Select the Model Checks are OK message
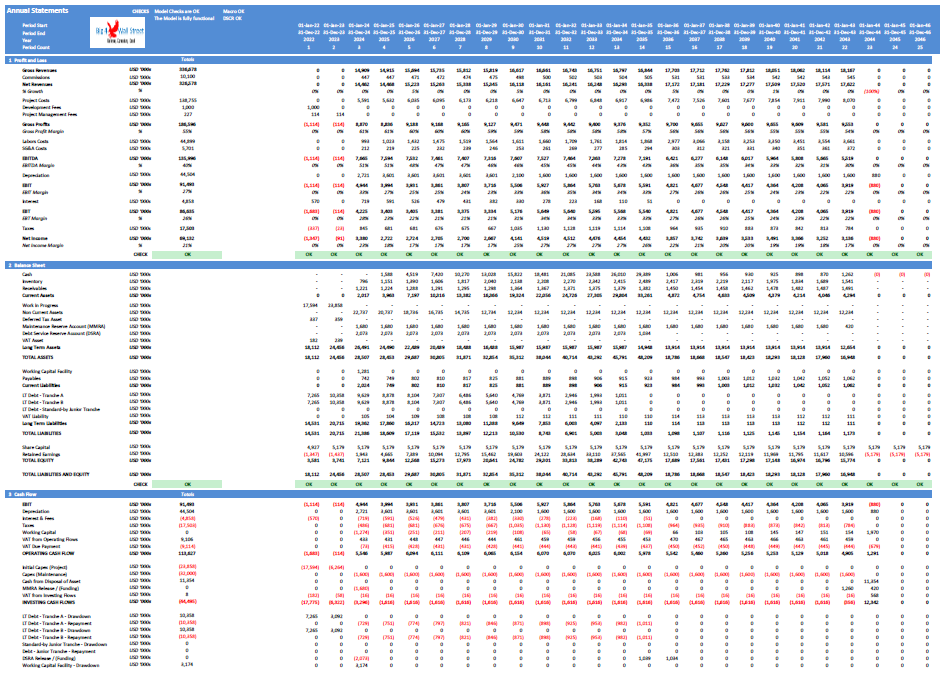Screen dimensions: 946x681 pos(177,11)
